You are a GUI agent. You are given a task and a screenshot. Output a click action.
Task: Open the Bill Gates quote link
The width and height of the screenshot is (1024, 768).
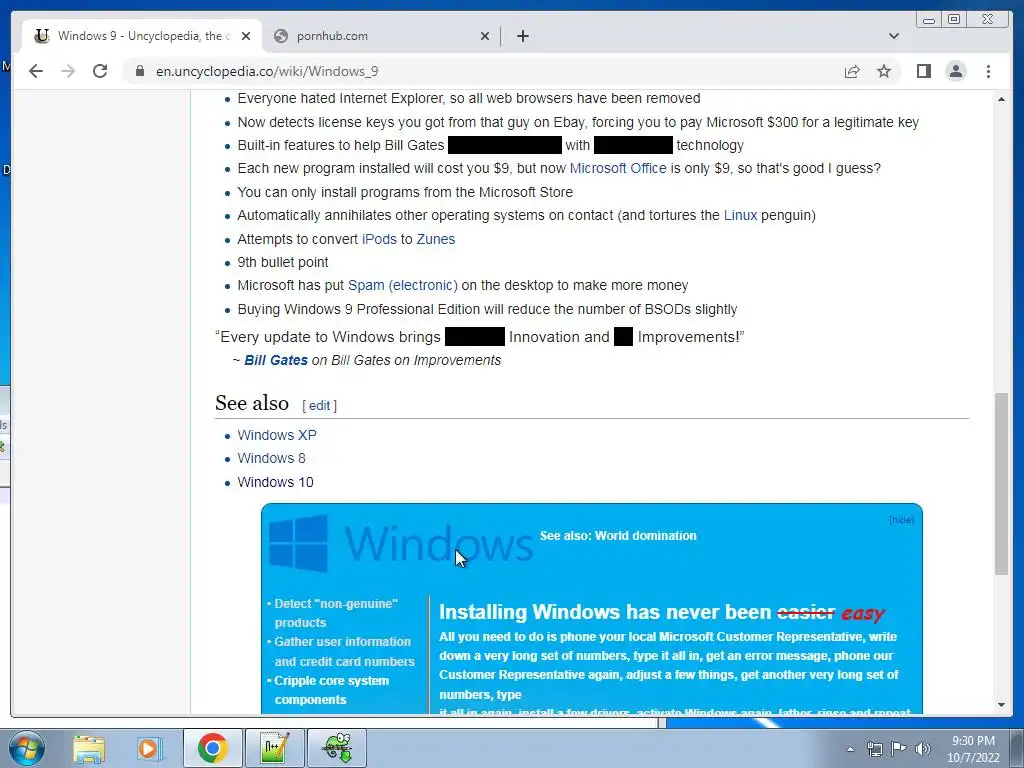(x=276, y=360)
